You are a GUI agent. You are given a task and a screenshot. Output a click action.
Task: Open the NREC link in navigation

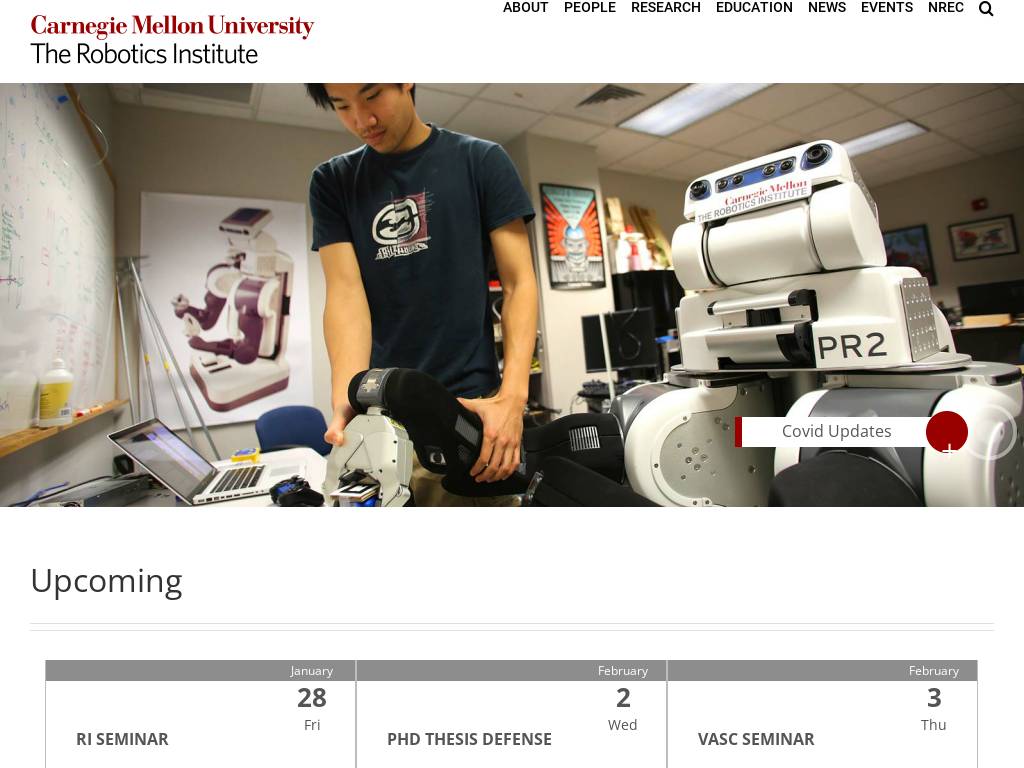(946, 7)
